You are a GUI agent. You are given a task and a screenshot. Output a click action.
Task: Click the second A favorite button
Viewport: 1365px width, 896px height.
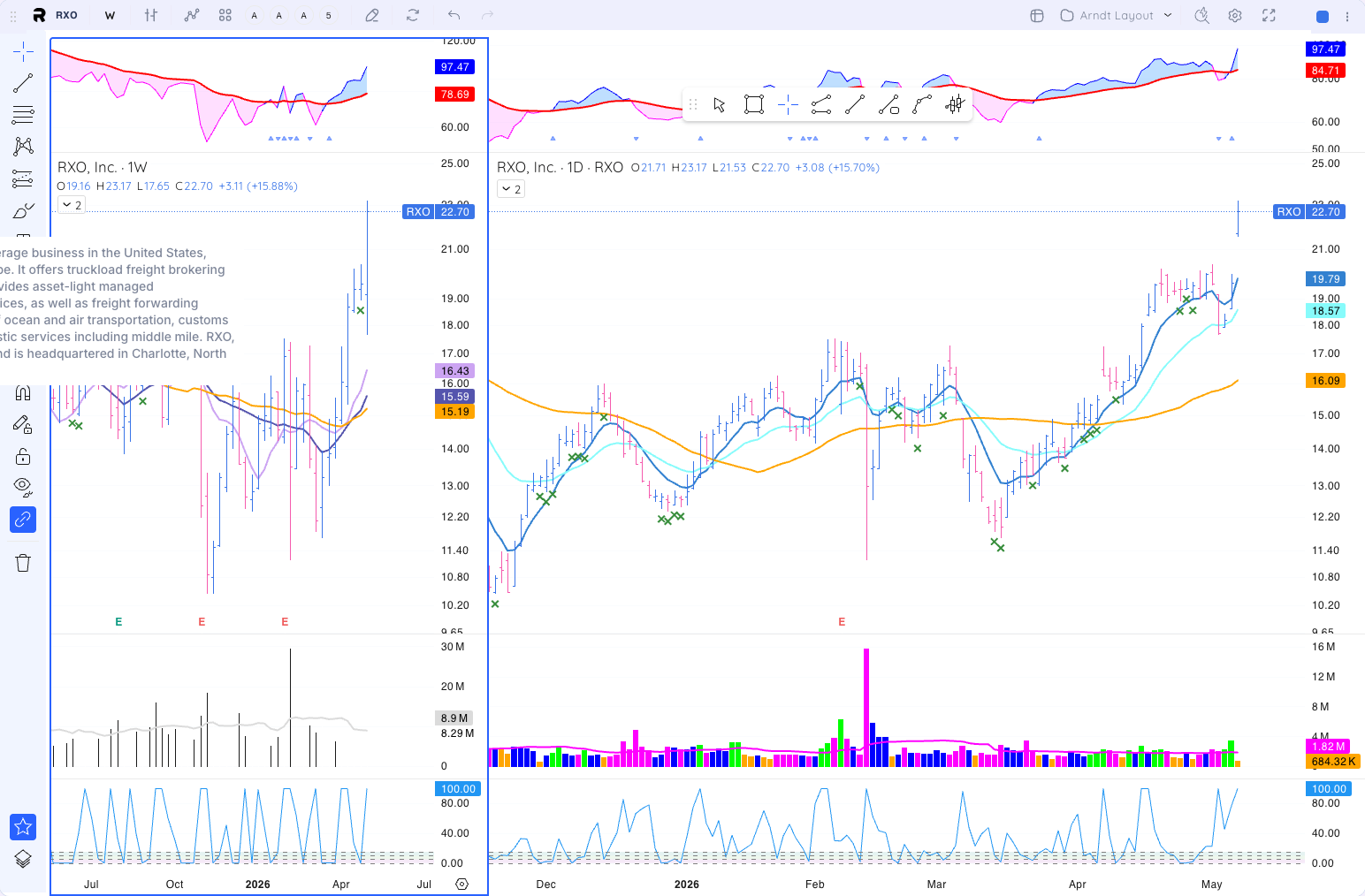coord(279,15)
